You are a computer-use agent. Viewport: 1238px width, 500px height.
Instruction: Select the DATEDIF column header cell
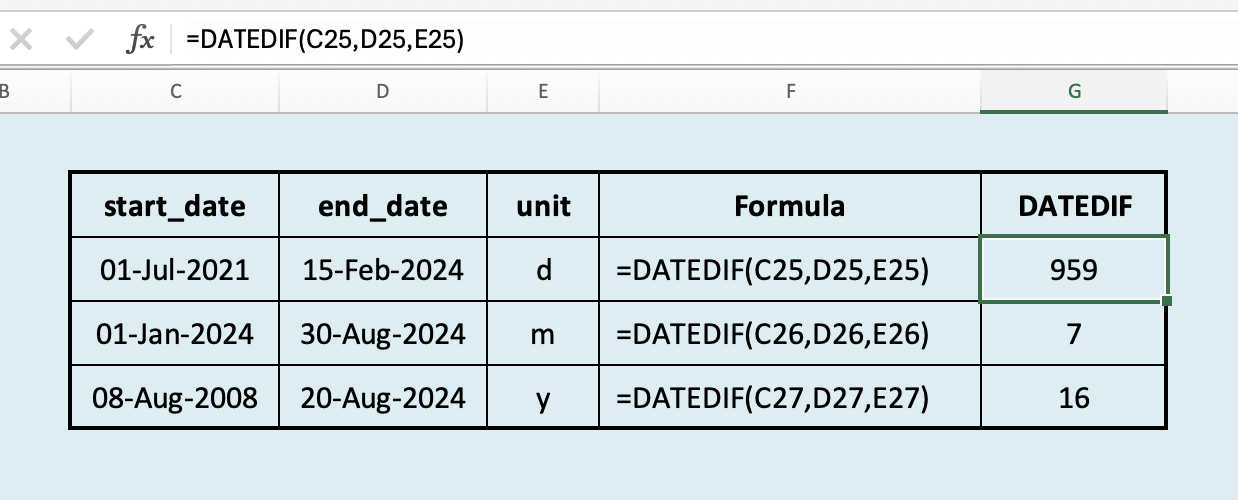coord(1075,206)
